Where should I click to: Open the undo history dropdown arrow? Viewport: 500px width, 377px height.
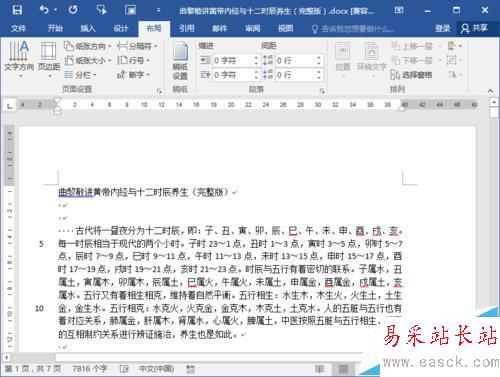(x=55, y=10)
